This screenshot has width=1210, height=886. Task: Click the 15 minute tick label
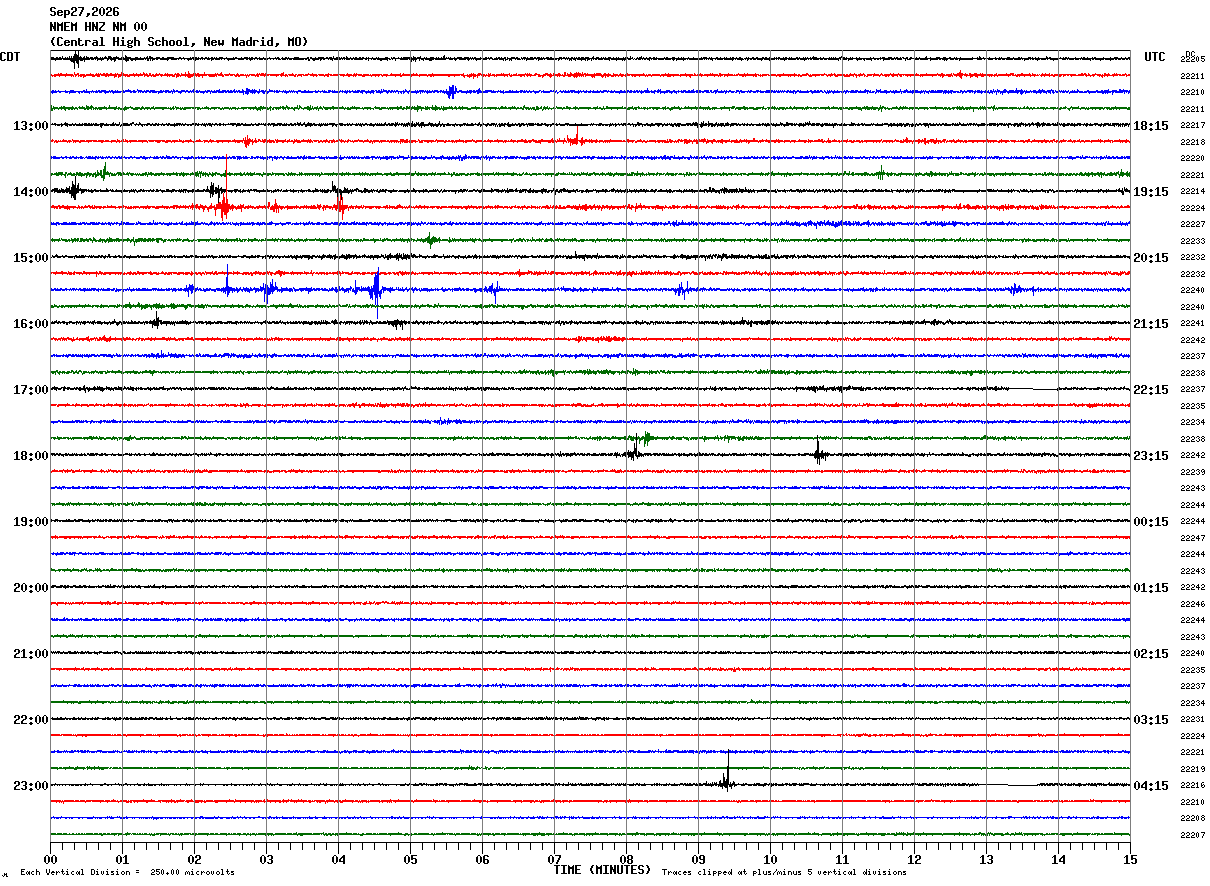pyautogui.click(x=1130, y=859)
